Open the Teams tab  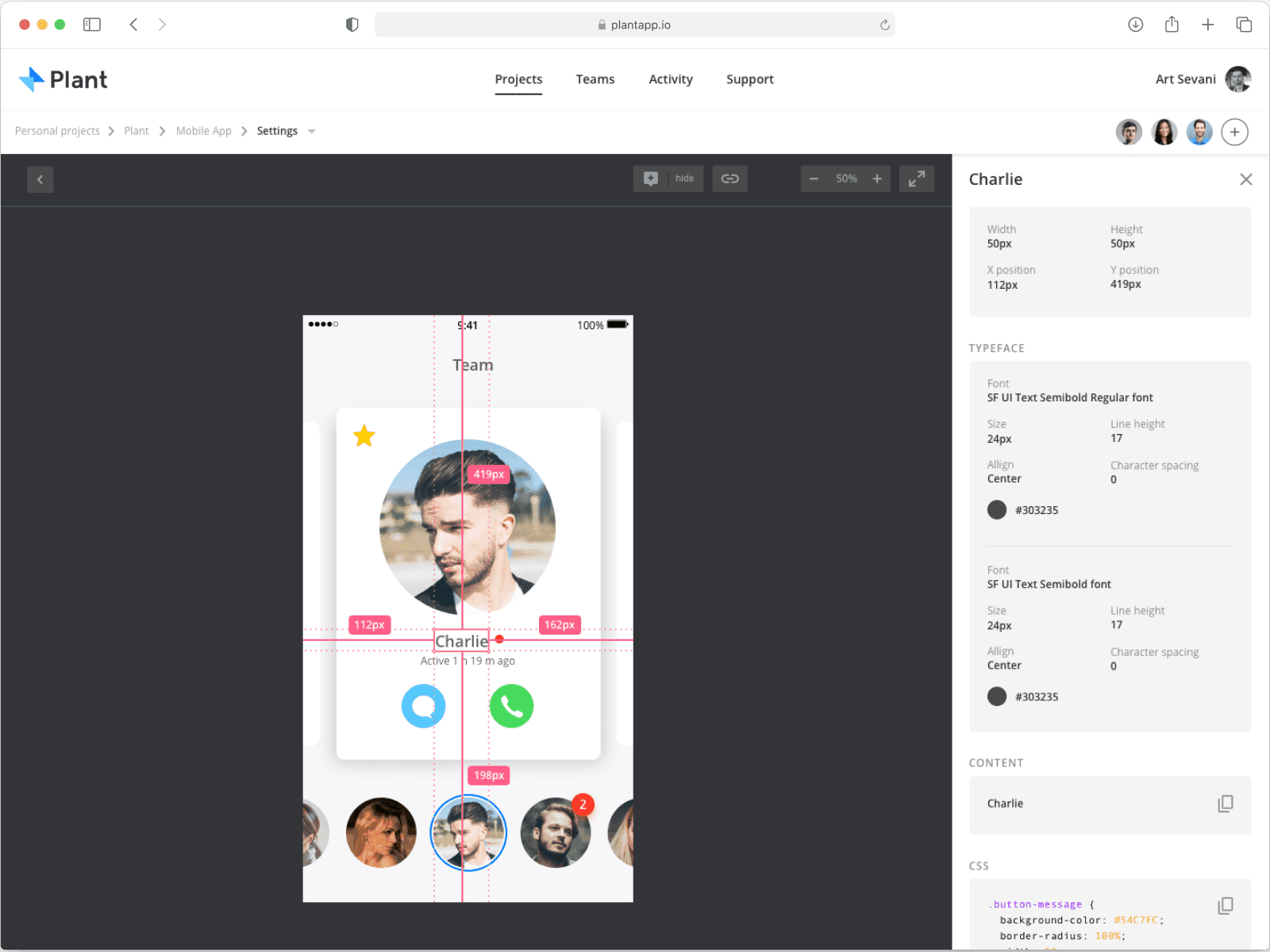(x=595, y=79)
